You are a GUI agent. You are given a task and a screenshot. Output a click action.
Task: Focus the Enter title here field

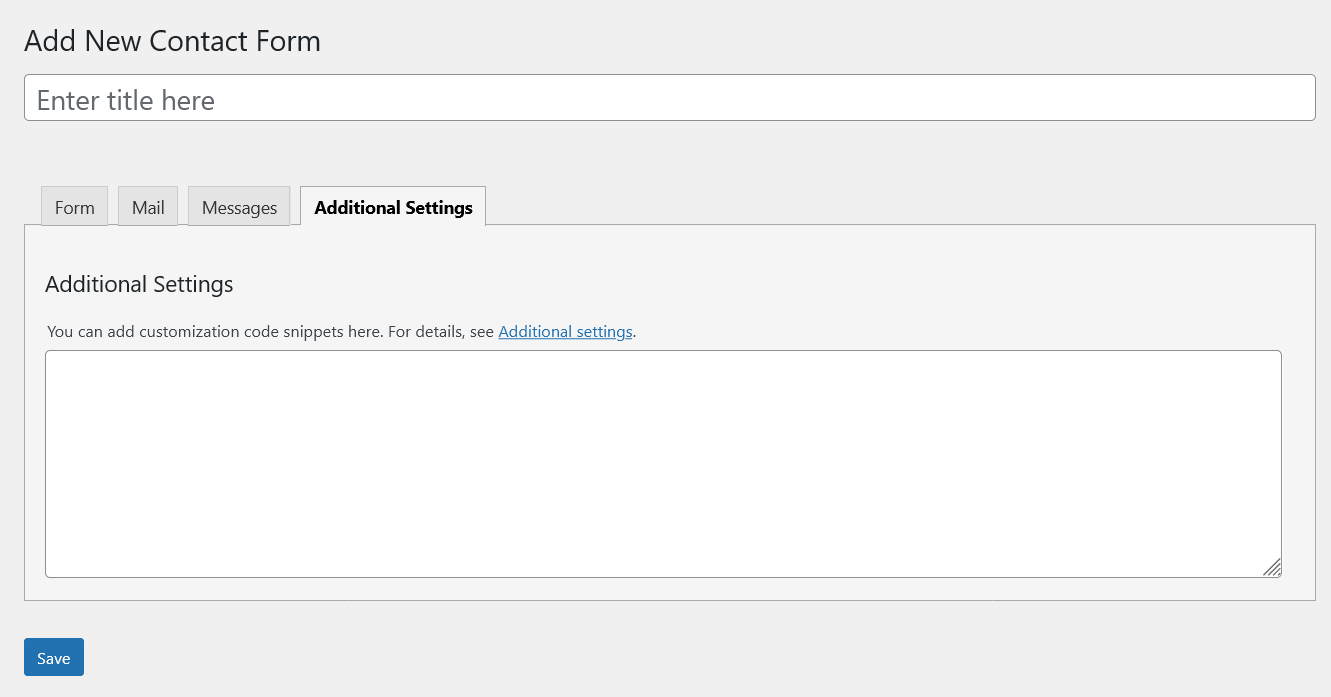coord(669,98)
